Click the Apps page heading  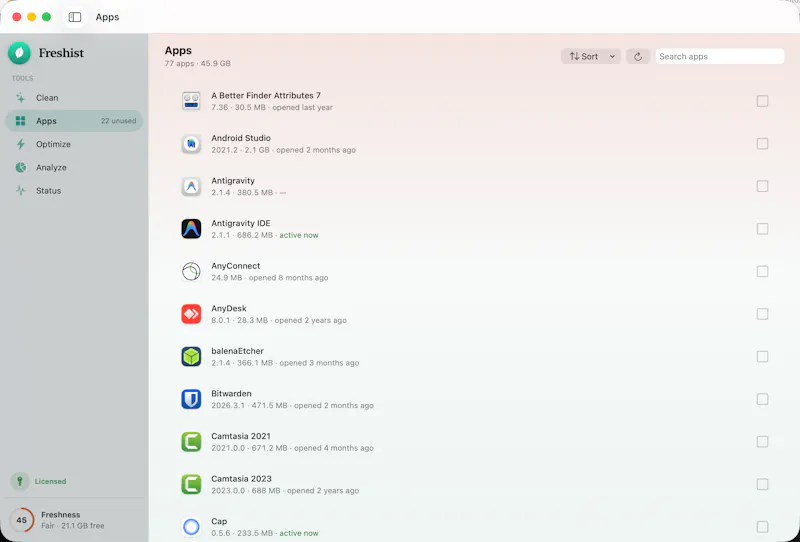tap(178, 51)
